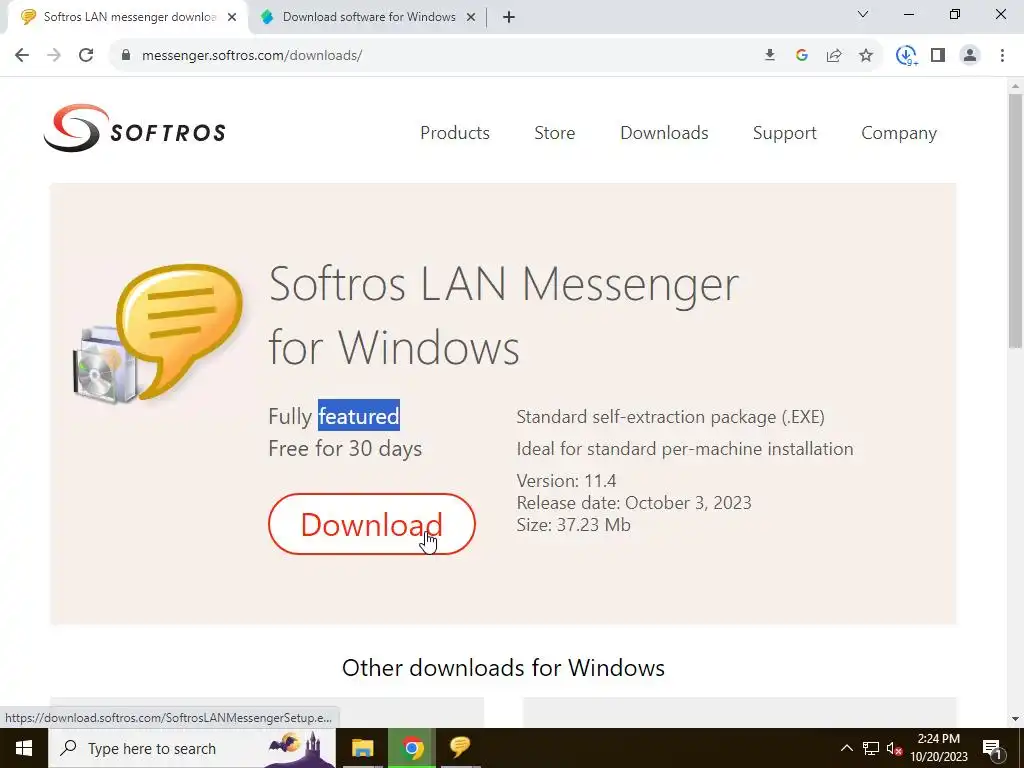This screenshot has width=1024, height=768.
Task: Switch to Download software for Windows tab
Action: click(x=368, y=18)
